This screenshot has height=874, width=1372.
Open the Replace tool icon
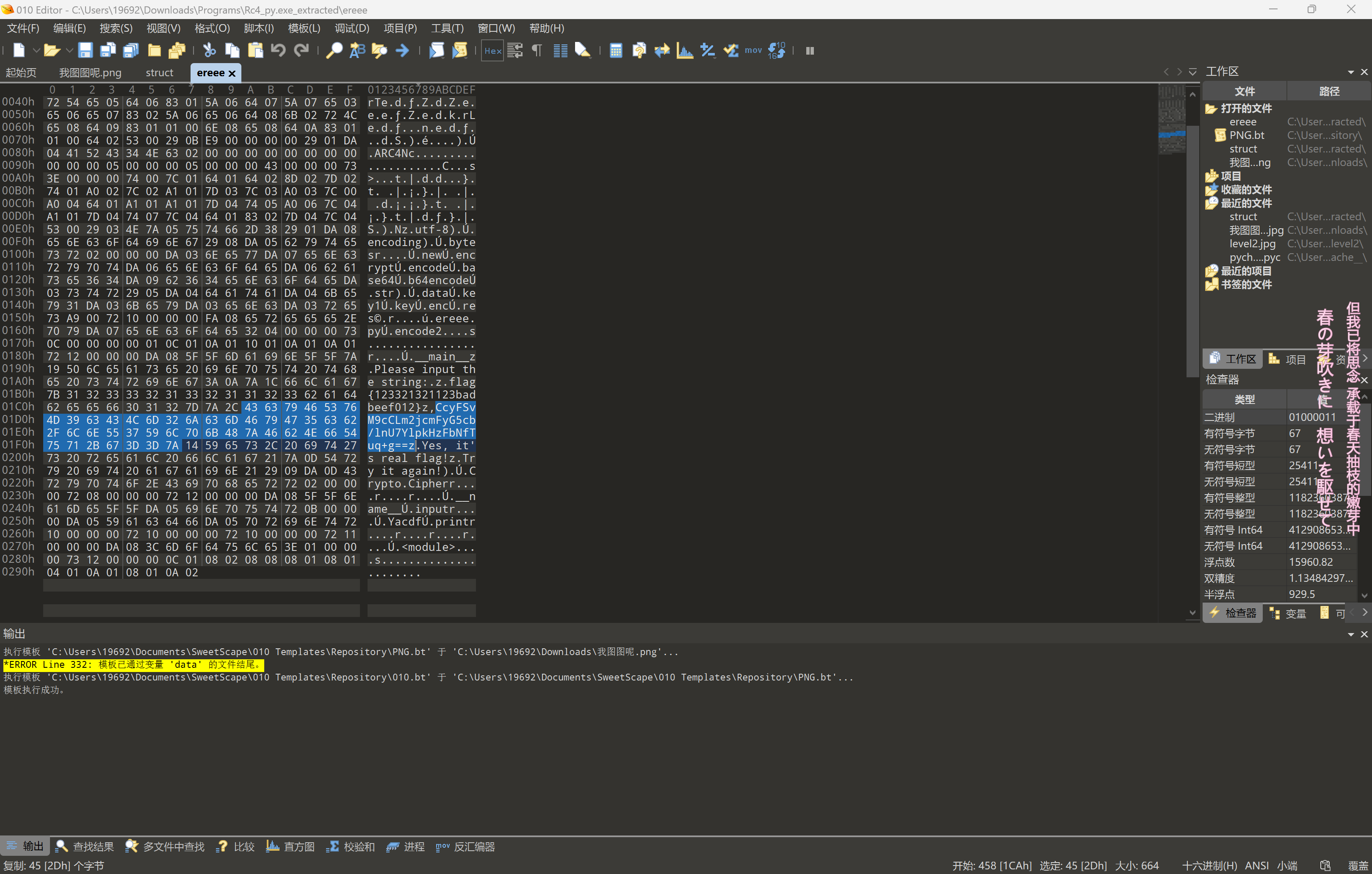(x=357, y=51)
